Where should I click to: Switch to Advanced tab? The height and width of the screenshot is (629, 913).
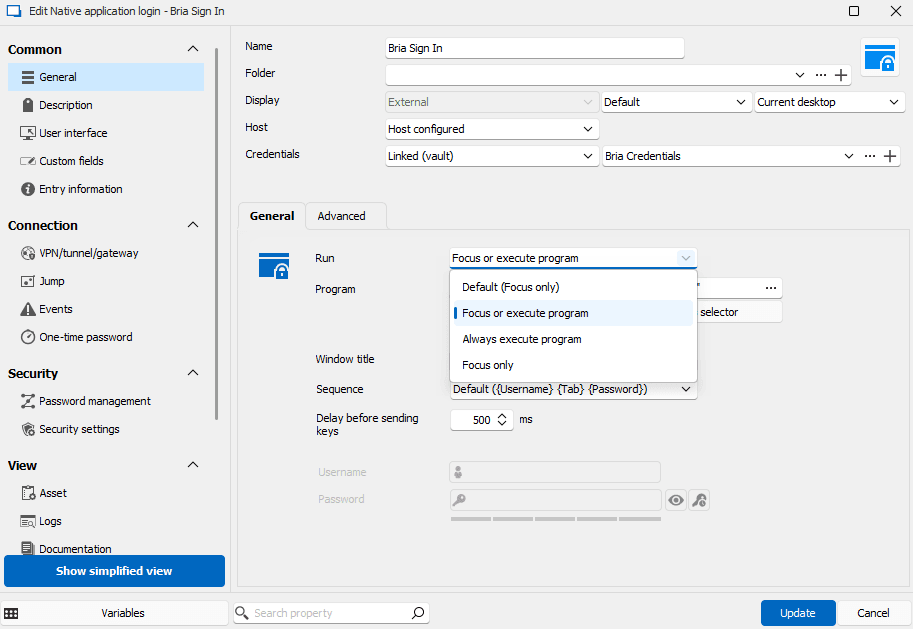(341, 216)
